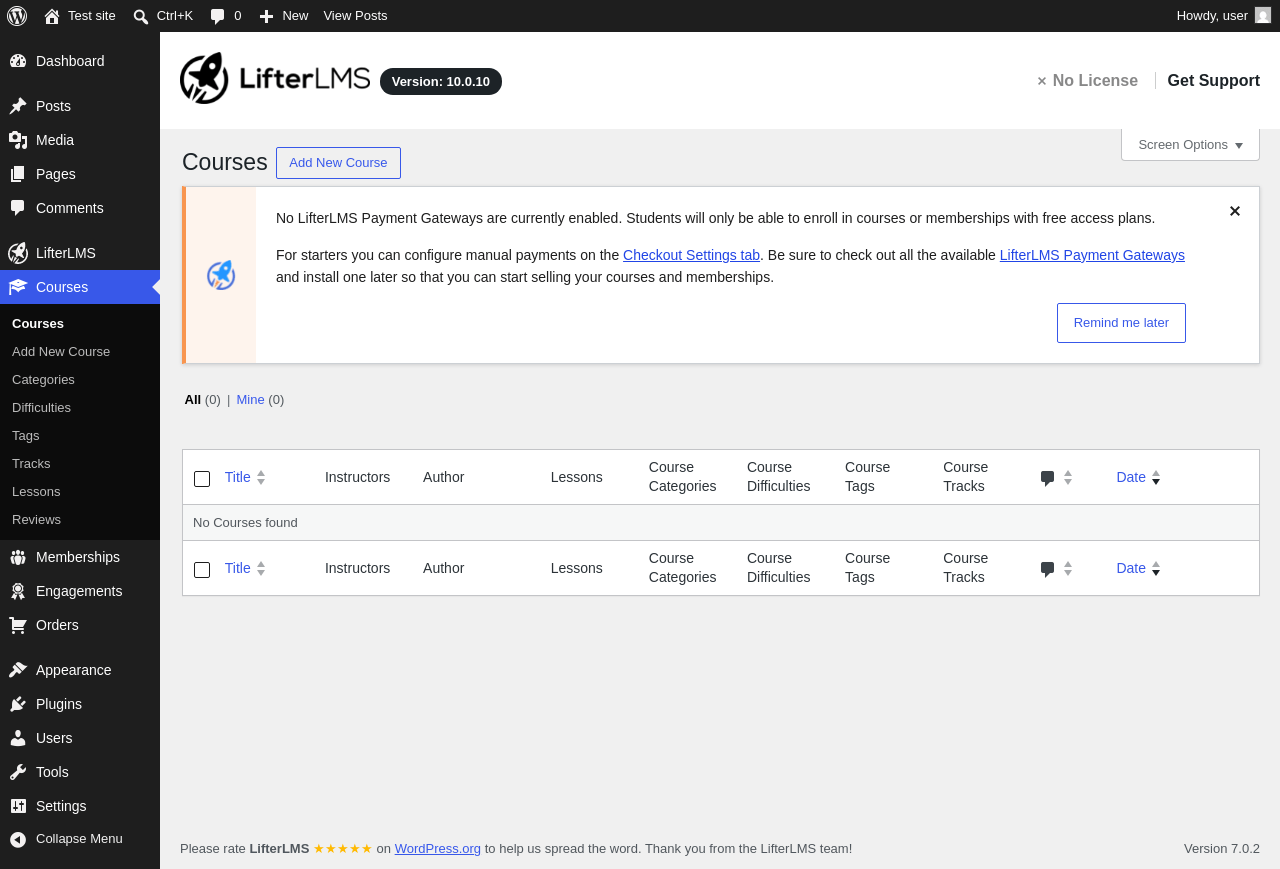Click the Version: 10.0.10 badge

[441, 82]
